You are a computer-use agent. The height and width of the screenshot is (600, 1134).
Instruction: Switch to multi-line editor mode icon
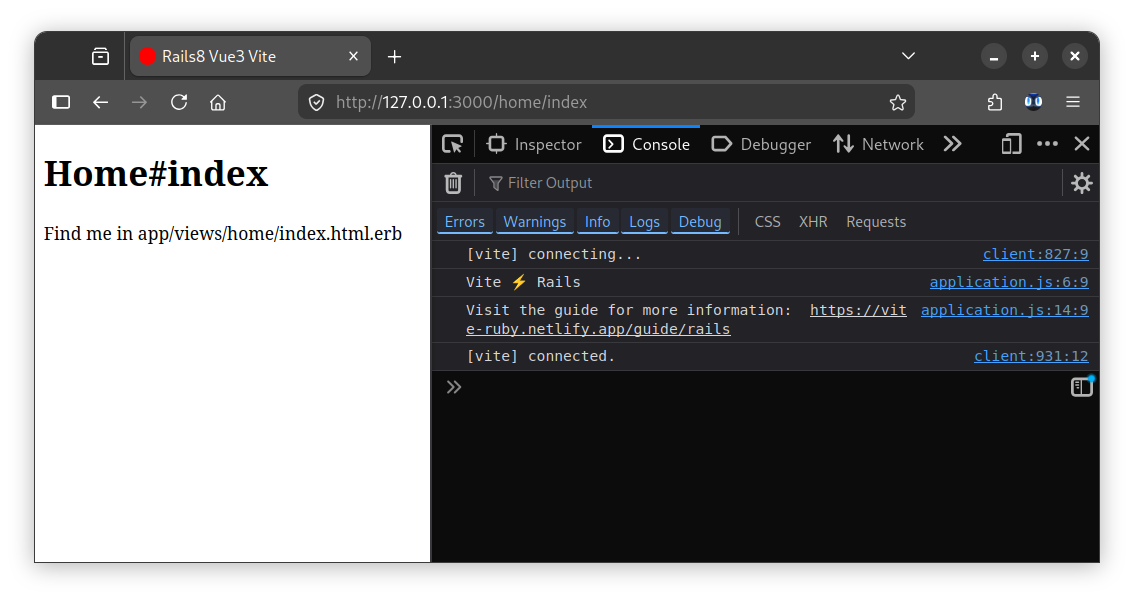pos(1082,387)
